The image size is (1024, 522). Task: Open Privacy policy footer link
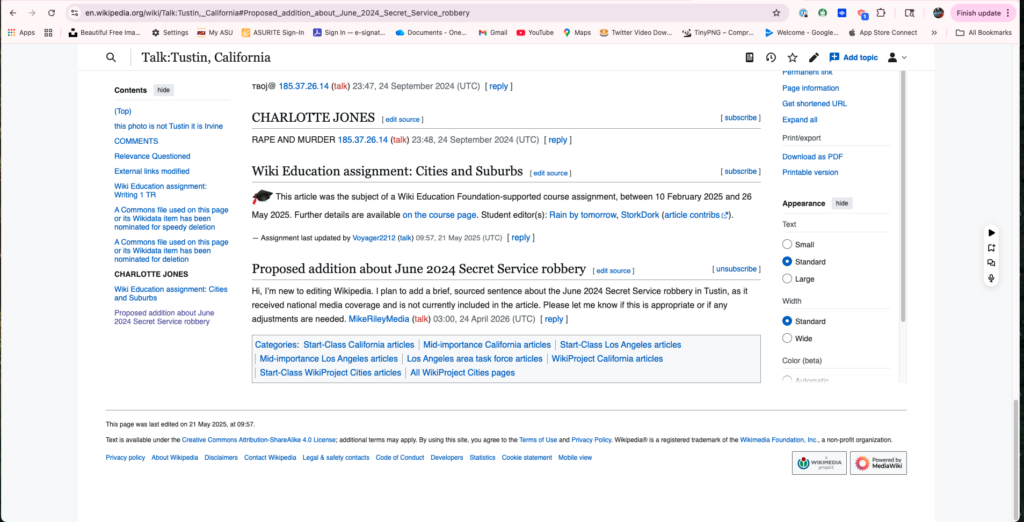(125, 457)
